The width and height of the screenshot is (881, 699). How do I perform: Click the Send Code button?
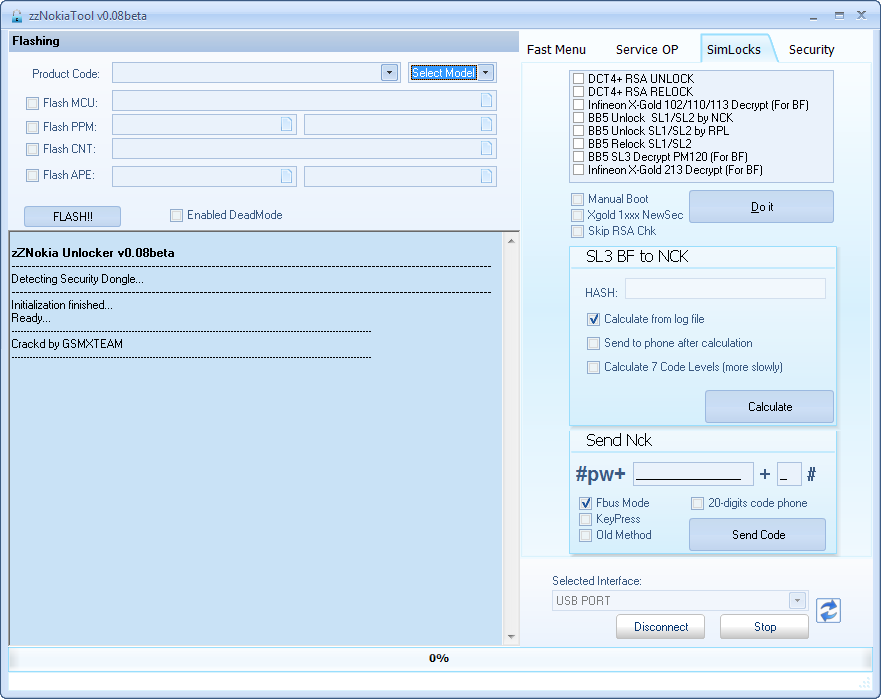click(x=757, y=535)
